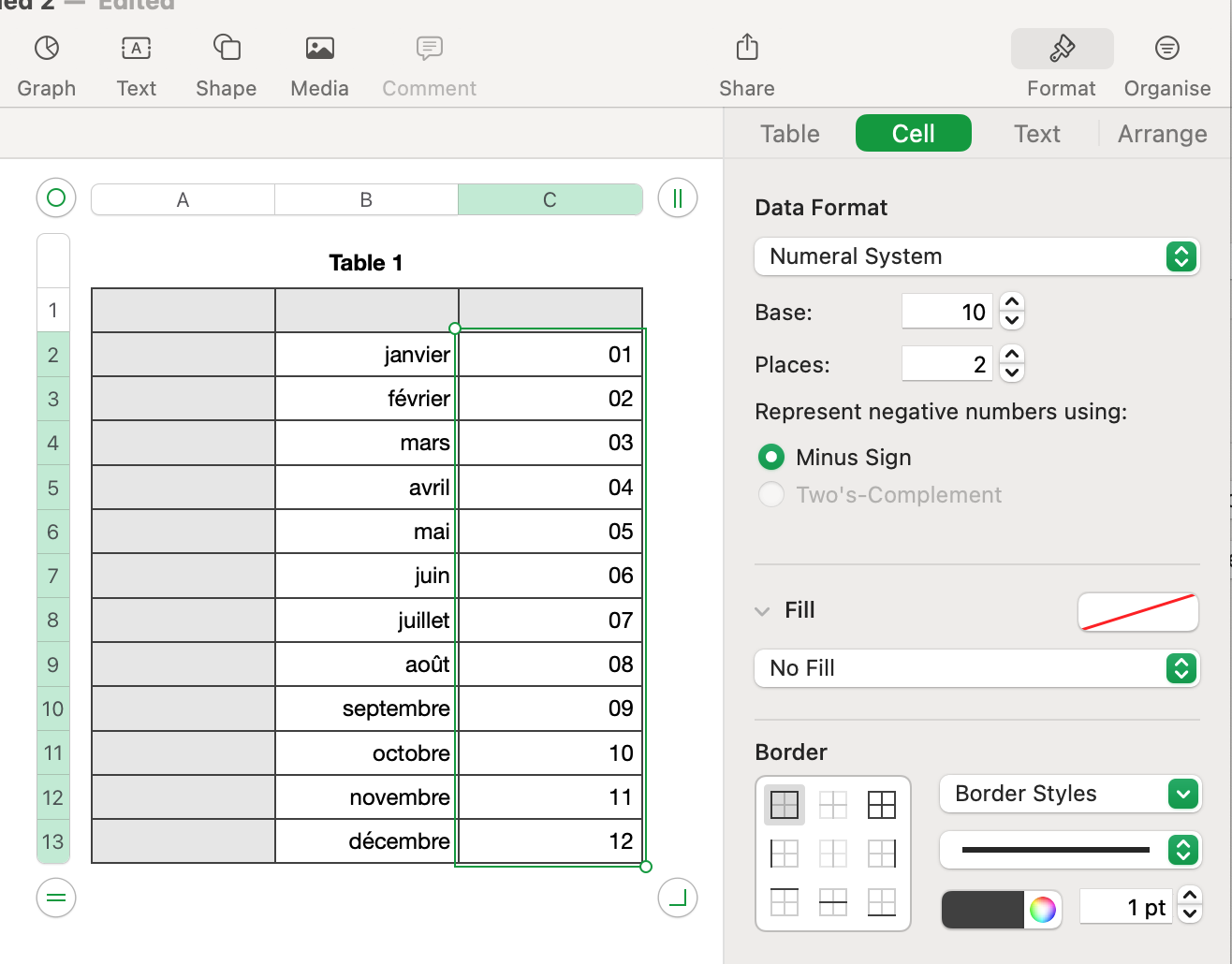
Task: Open the Share options
Action: tap(745, 63)
